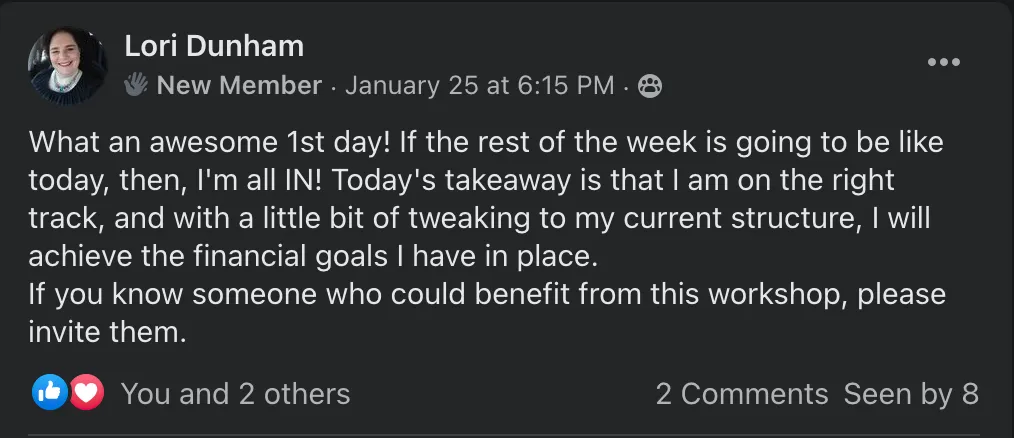Open the January 25 at 6:15 PM timestamp
Screen dimensions: 1014x438
[480, 86]
